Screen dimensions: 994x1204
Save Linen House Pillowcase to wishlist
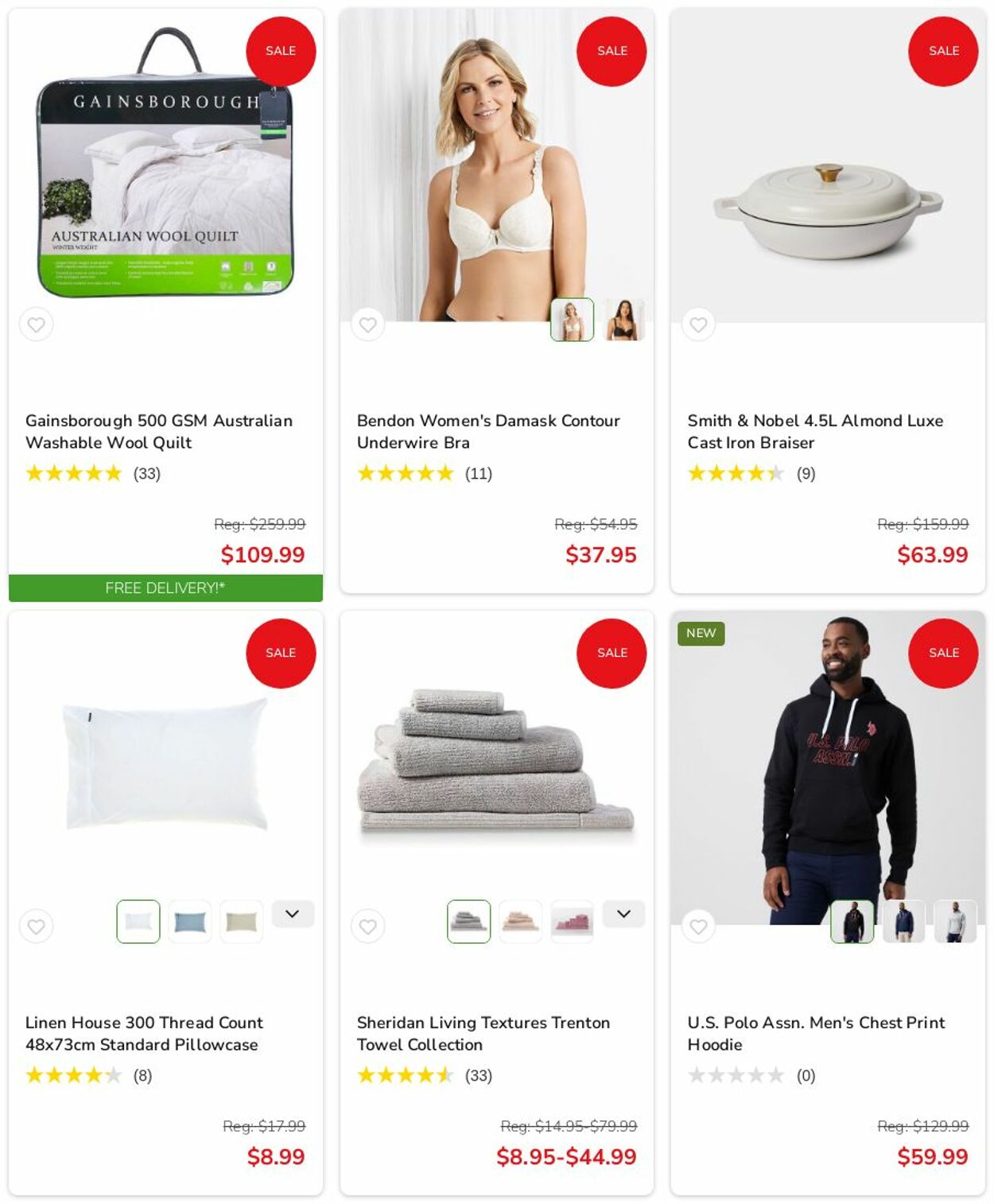(x=37, y=926)
